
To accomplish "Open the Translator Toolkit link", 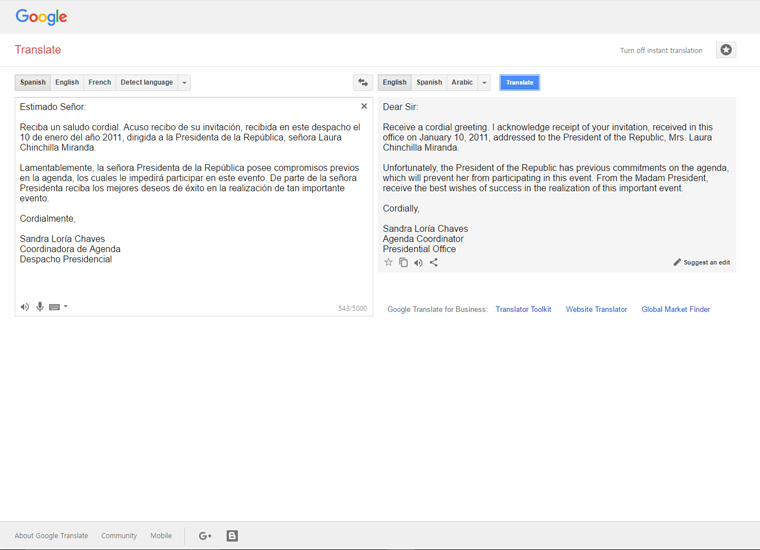I will [x=523, y=309].
